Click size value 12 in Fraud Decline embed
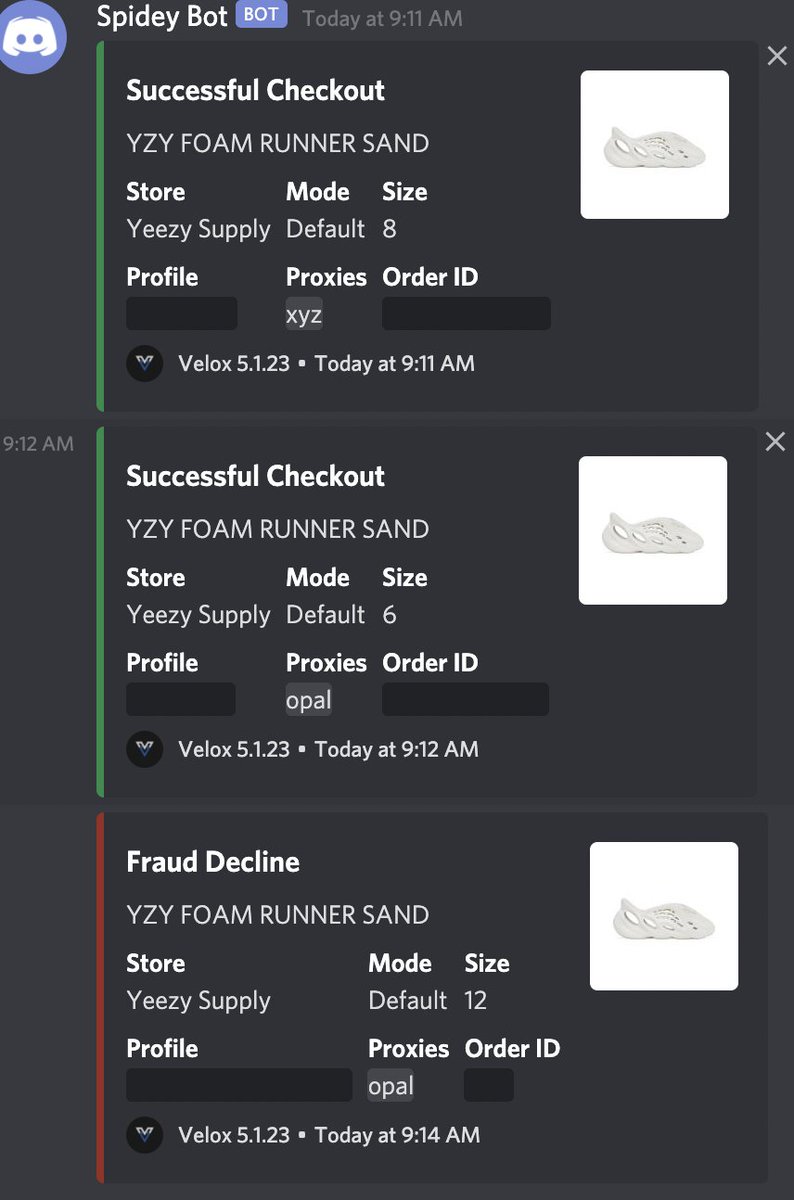Screen dimensions: 794x1200 click(x=476, y=1001)
